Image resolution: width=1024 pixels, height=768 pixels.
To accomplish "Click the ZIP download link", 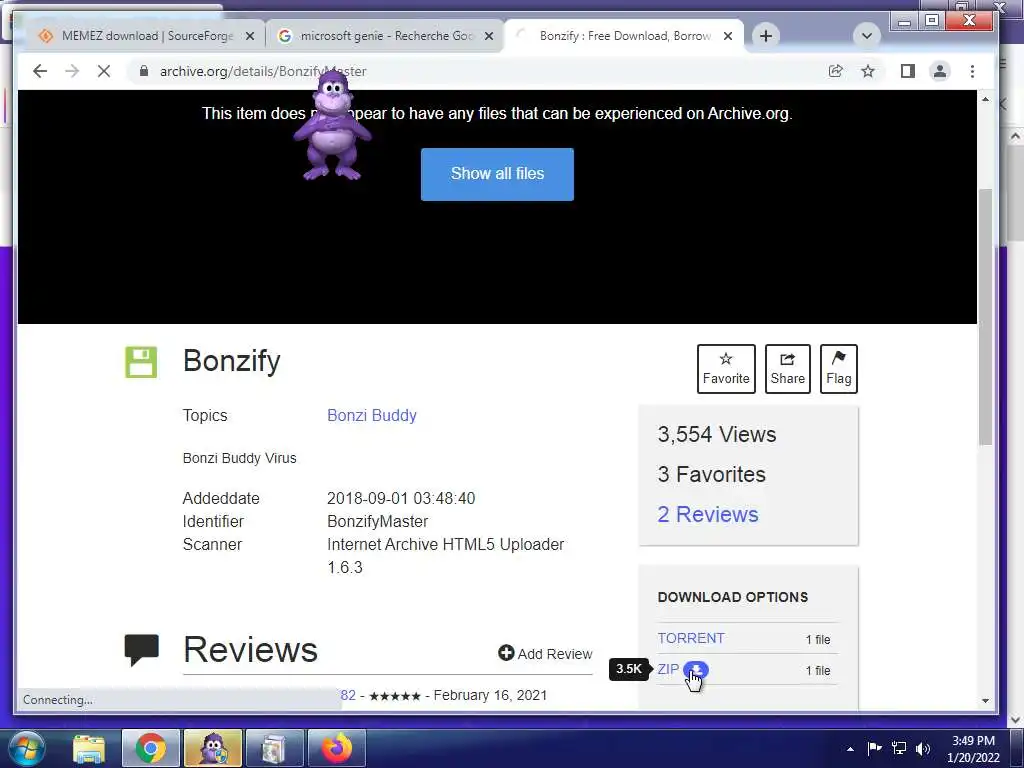I will coord(668,669).
